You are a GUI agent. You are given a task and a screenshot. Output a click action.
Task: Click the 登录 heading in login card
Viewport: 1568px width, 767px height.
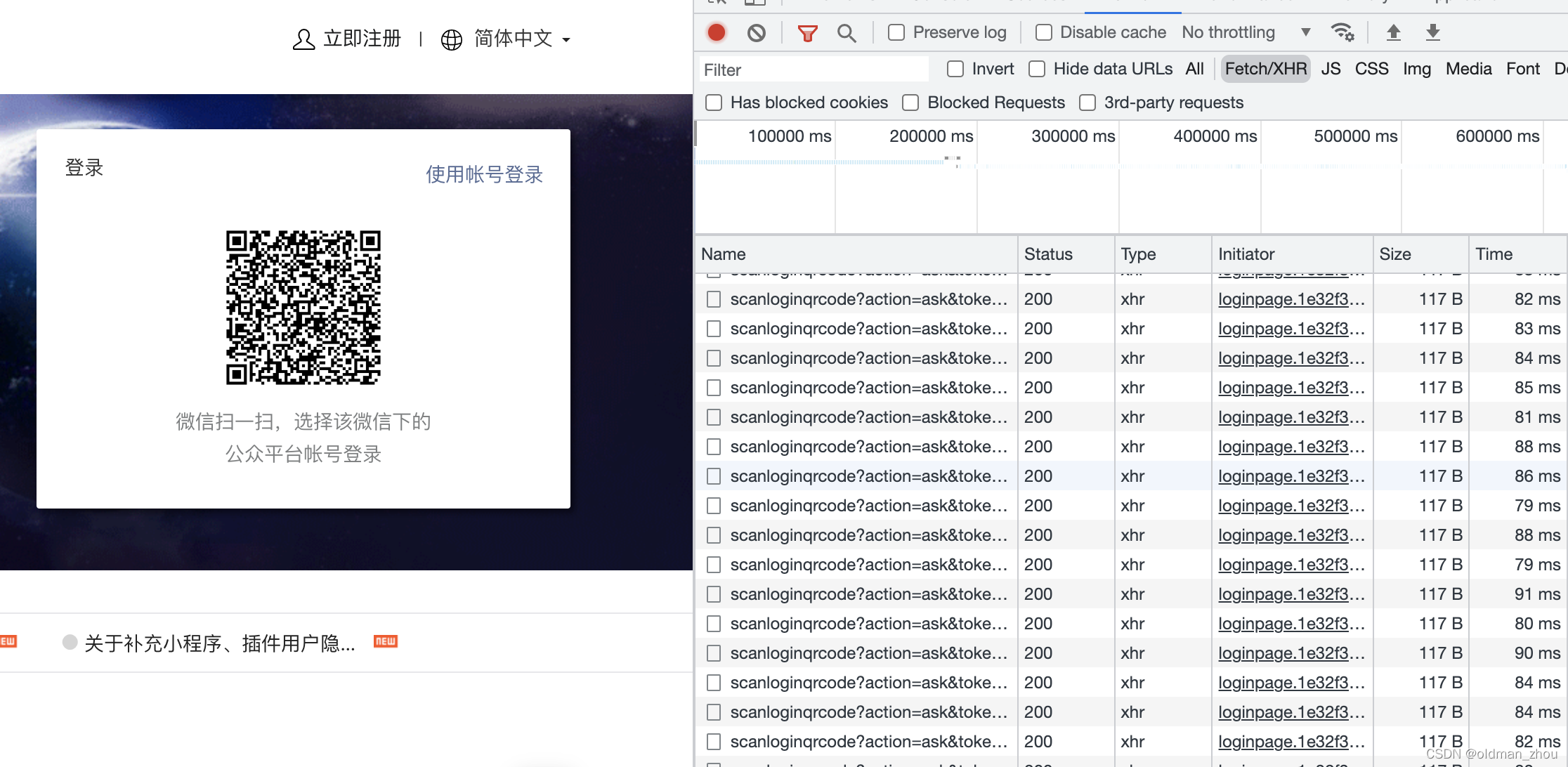84,167
